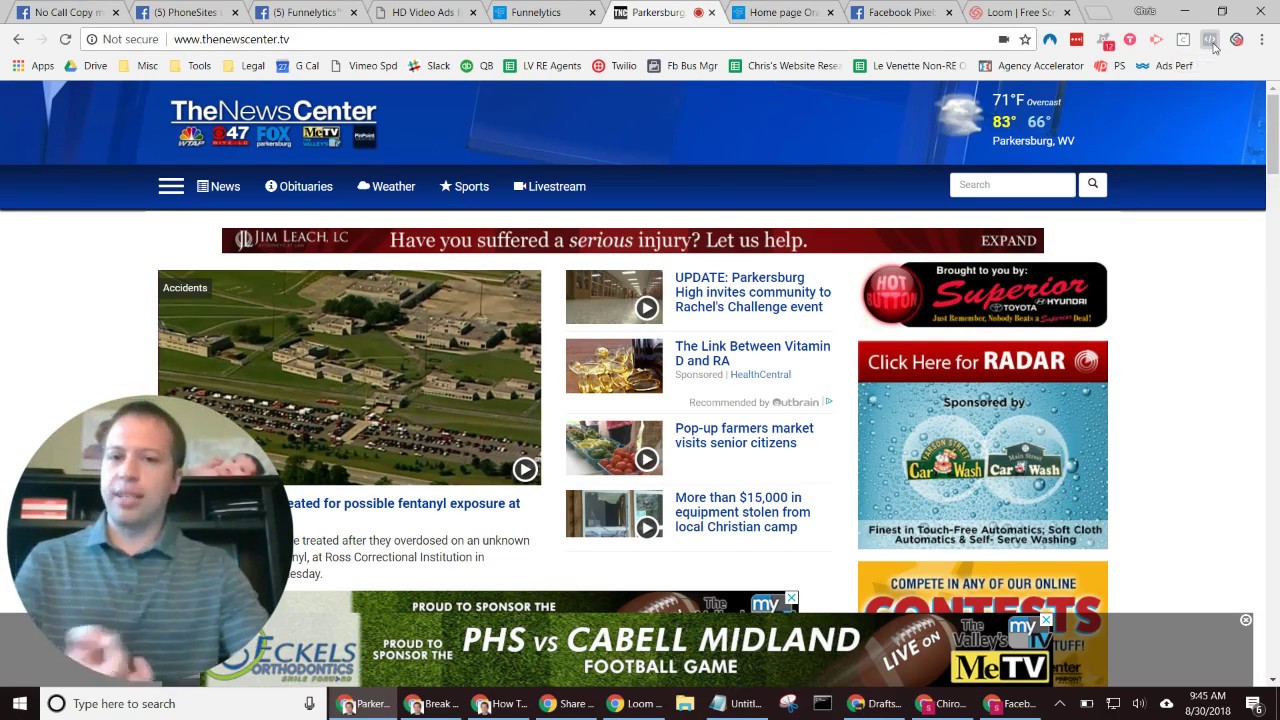Open HealthCentral sponsor link

point(760,374)
